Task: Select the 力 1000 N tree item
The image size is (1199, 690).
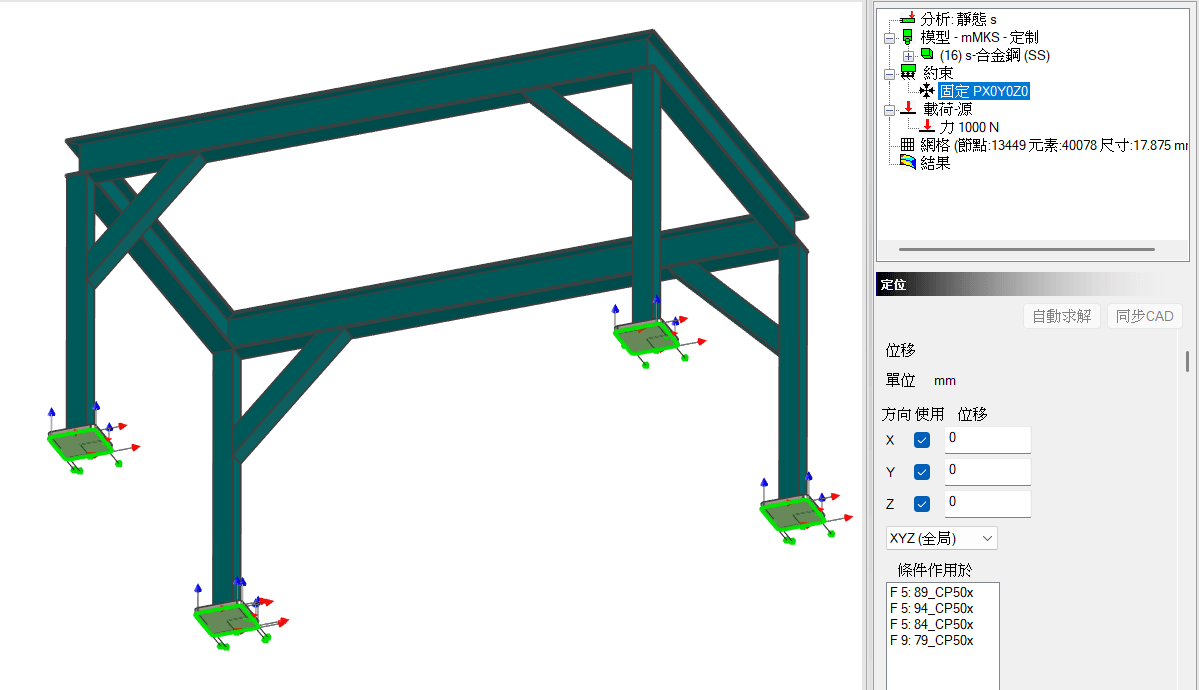Action: 969,127
